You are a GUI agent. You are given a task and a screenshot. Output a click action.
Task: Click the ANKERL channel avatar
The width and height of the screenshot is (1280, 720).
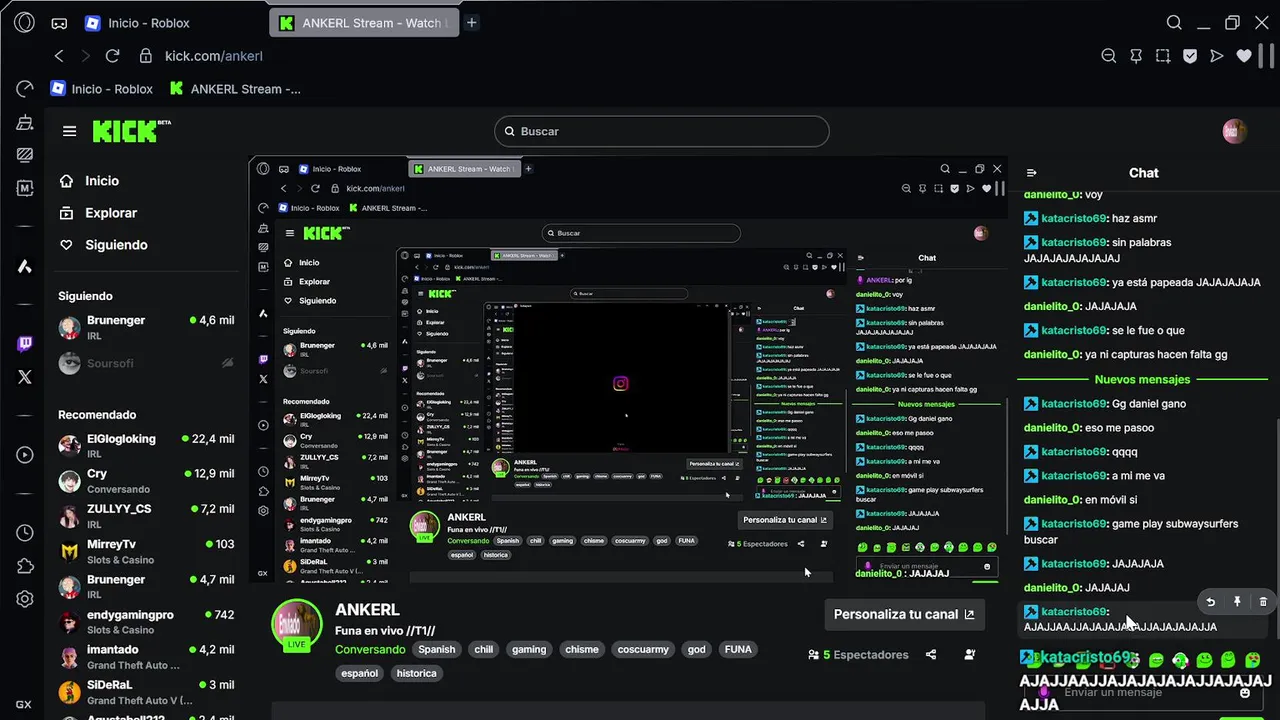click(296, 626)
